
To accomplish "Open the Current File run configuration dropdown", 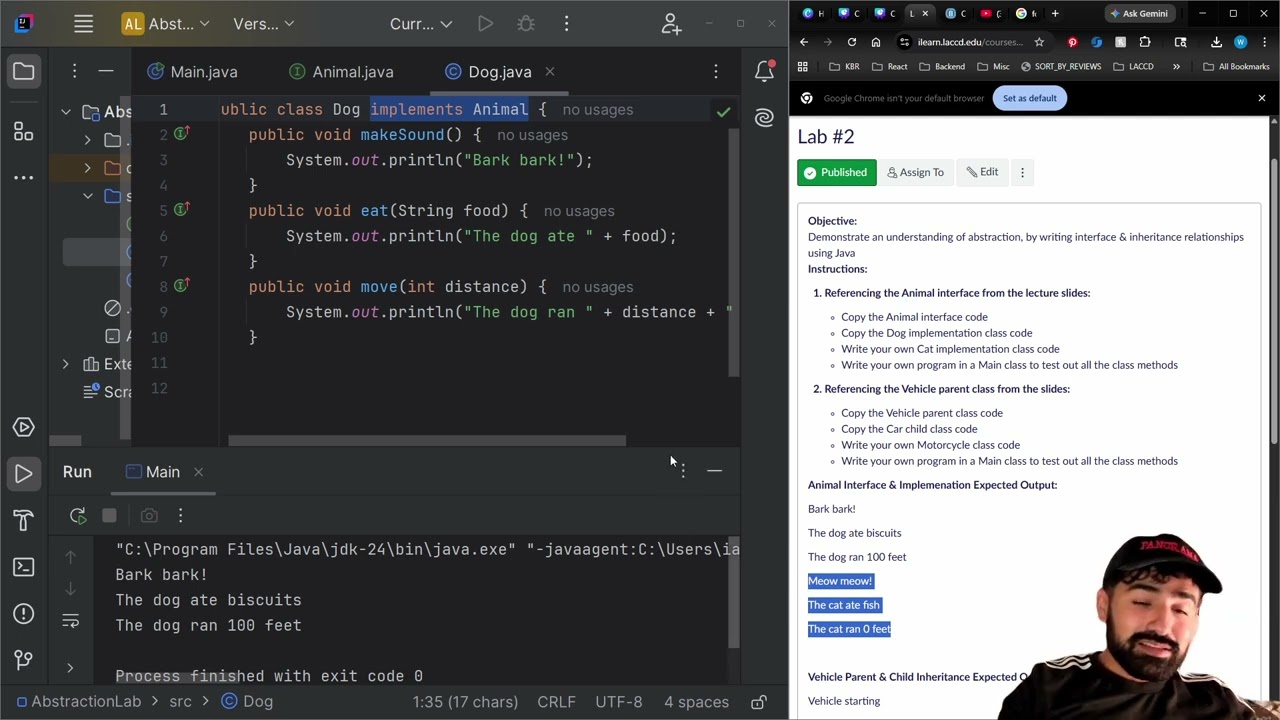I will tap(421, 24).
